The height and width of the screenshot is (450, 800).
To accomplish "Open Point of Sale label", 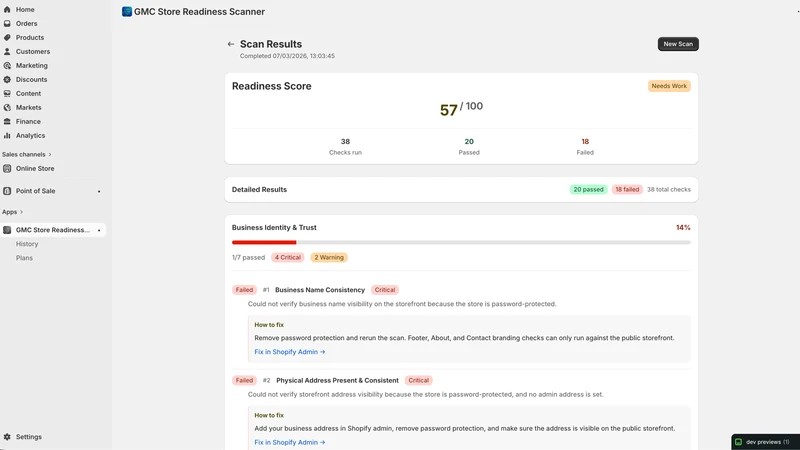I will click(35, 191).
